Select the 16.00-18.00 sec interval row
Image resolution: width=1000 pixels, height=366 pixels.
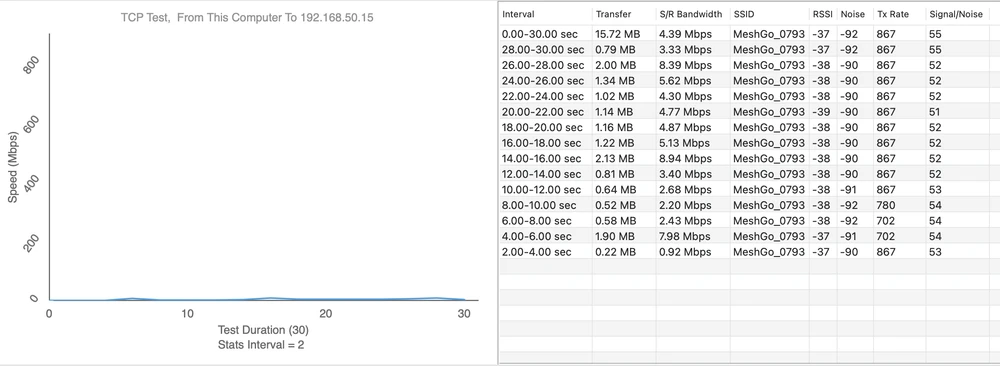749,143
